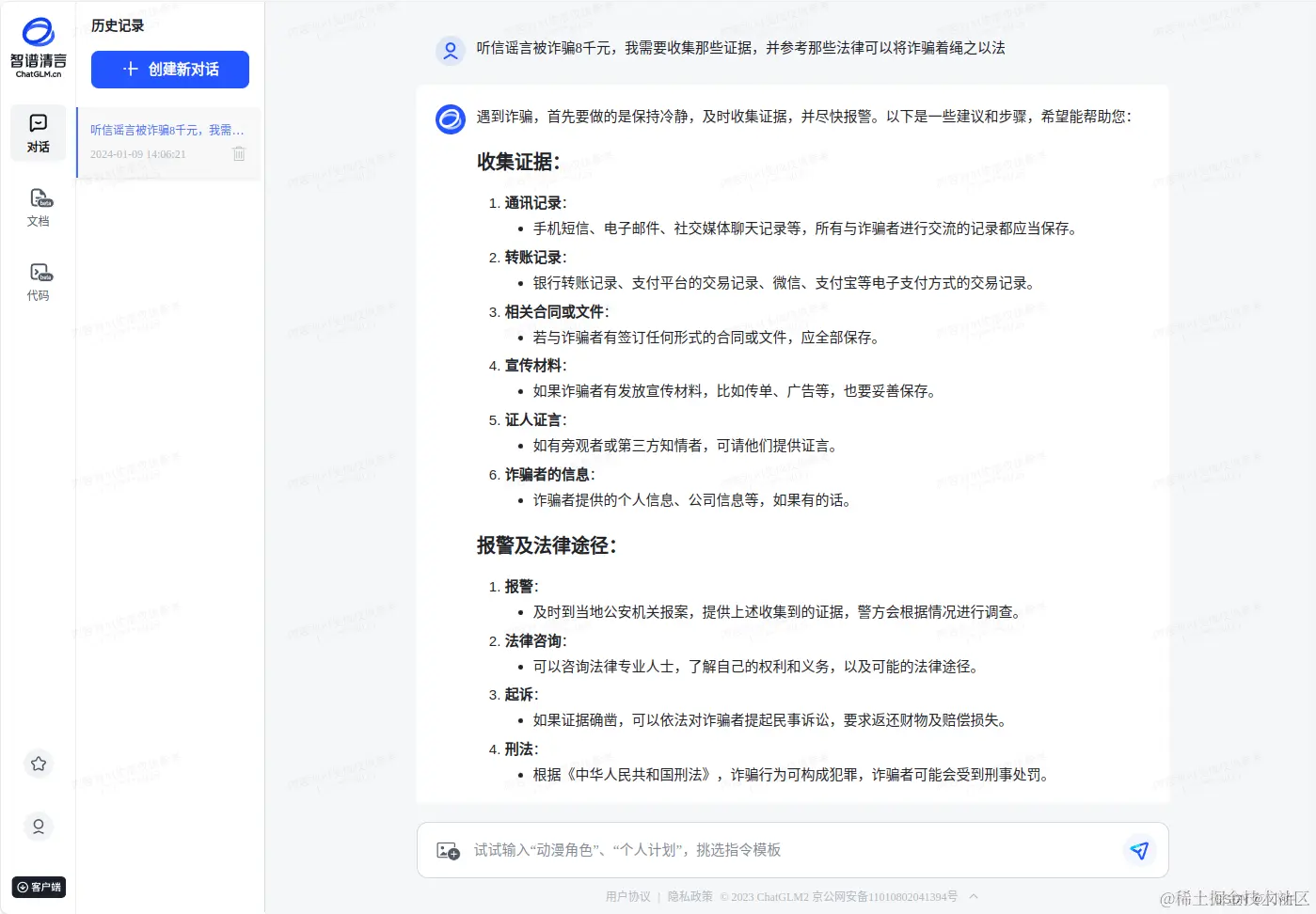Delete the conversation using the trash icon
The width and height of the screenshot is (1316, 914).
click(x=239, y=152)
